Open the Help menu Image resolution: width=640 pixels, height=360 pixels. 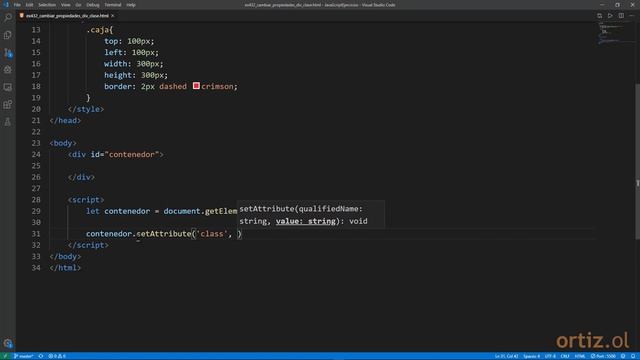point(131,5)
